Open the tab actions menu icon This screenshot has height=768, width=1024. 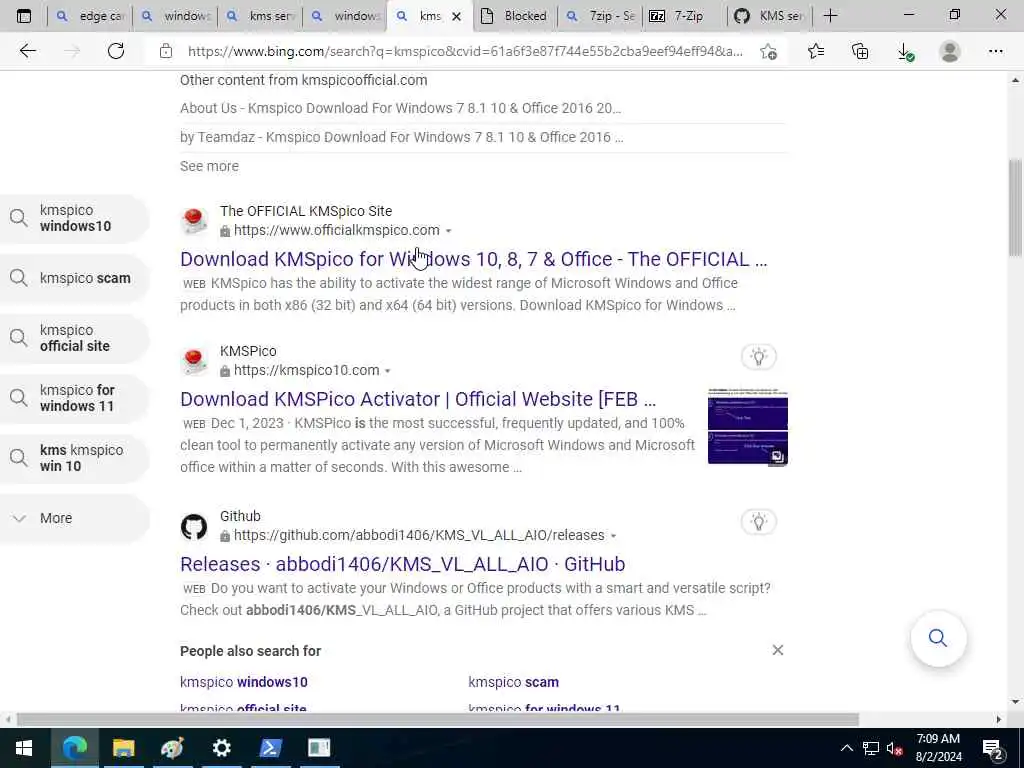24,16
